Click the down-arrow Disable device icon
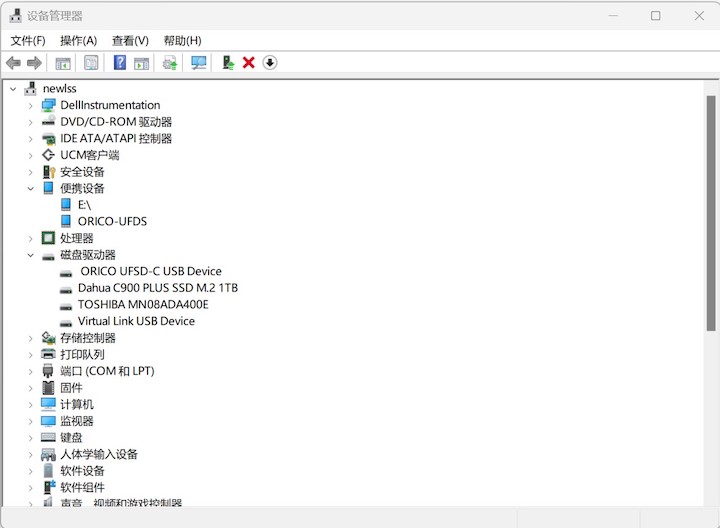The height and width of the screenshot is (528, 720). click(269, 63)
